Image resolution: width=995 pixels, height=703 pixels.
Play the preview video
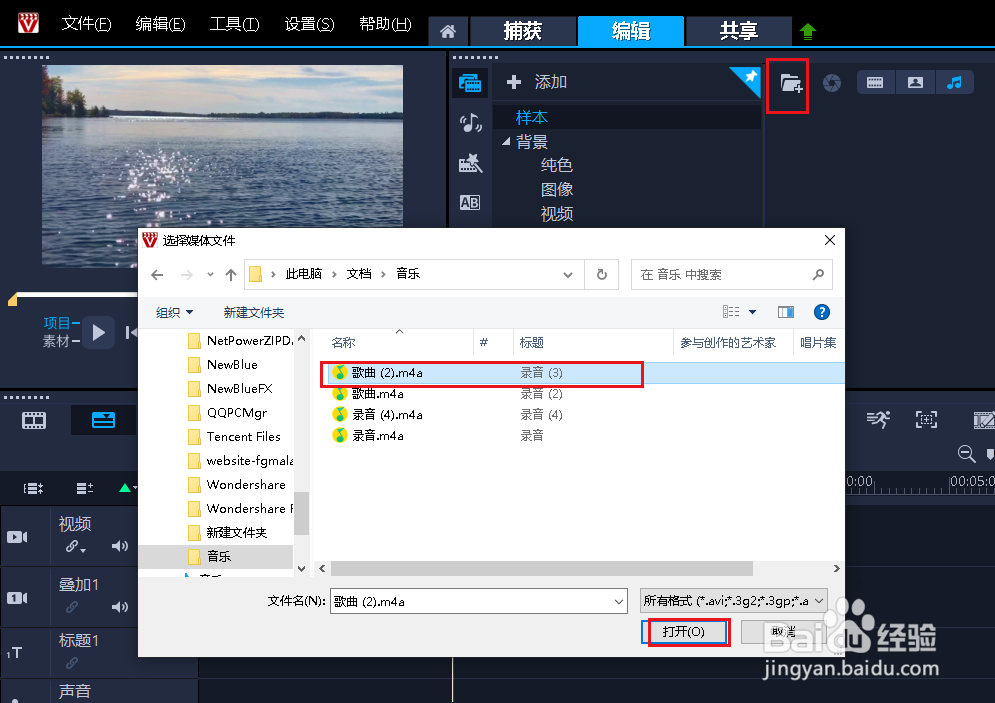click(98, 332)
